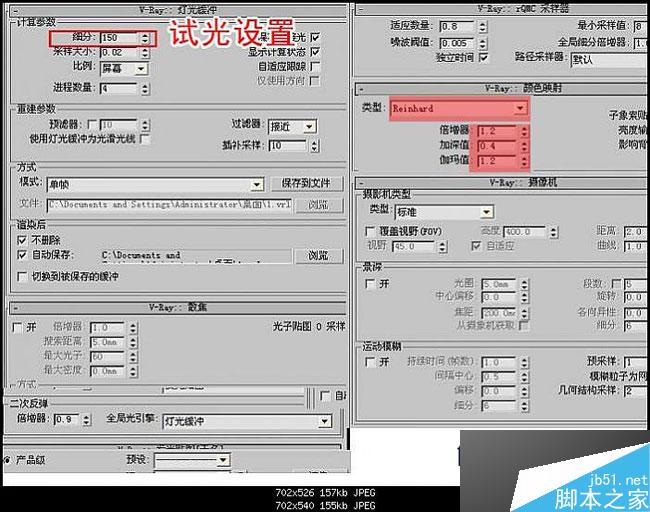Toggle the 显示计算状态 checkbox
650x512 pixels.
pyautogui.click(x=315, y=52)
